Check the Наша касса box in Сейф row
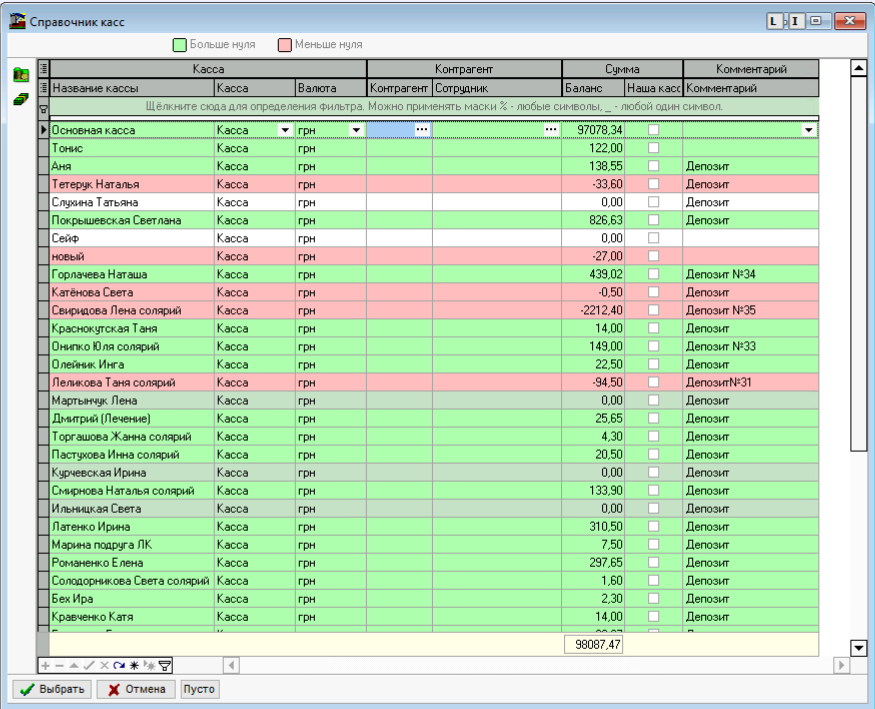The width and height of the screenshot is (875, 709). click(654, 238)
